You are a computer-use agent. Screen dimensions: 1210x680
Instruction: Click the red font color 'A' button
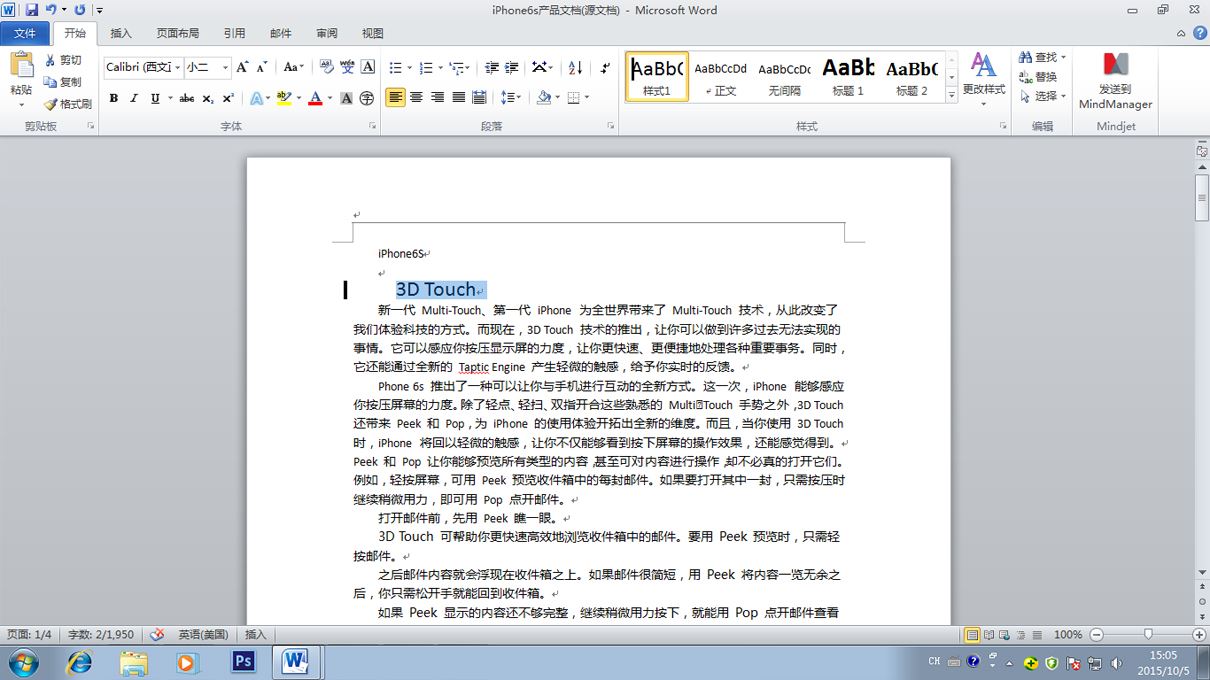pos(315,98)
